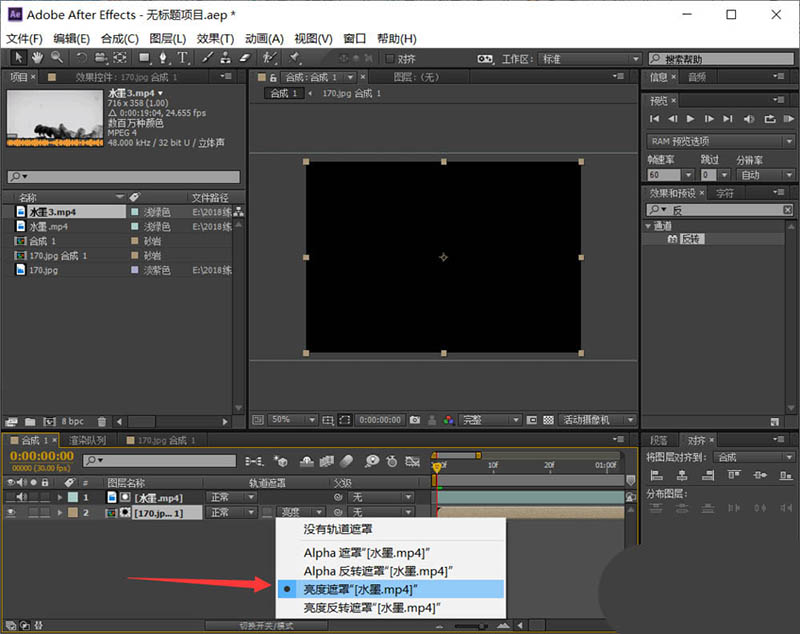Switch to the 渲染队列 tab
The width and height of the screenshot is (800, 634).
click(x=88, y=440)
